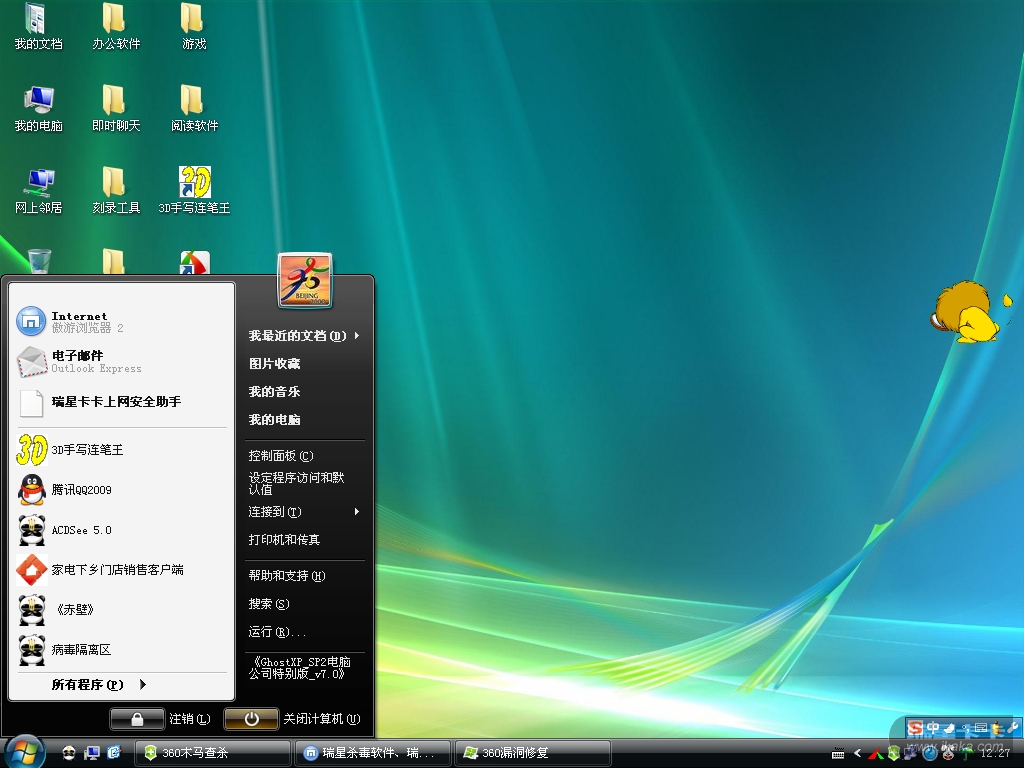Image resolution: width=1024 pixels, height=768 pixels.
Task: Switch to 360木马查杀 taskbar window
Action: coord(212,753)
